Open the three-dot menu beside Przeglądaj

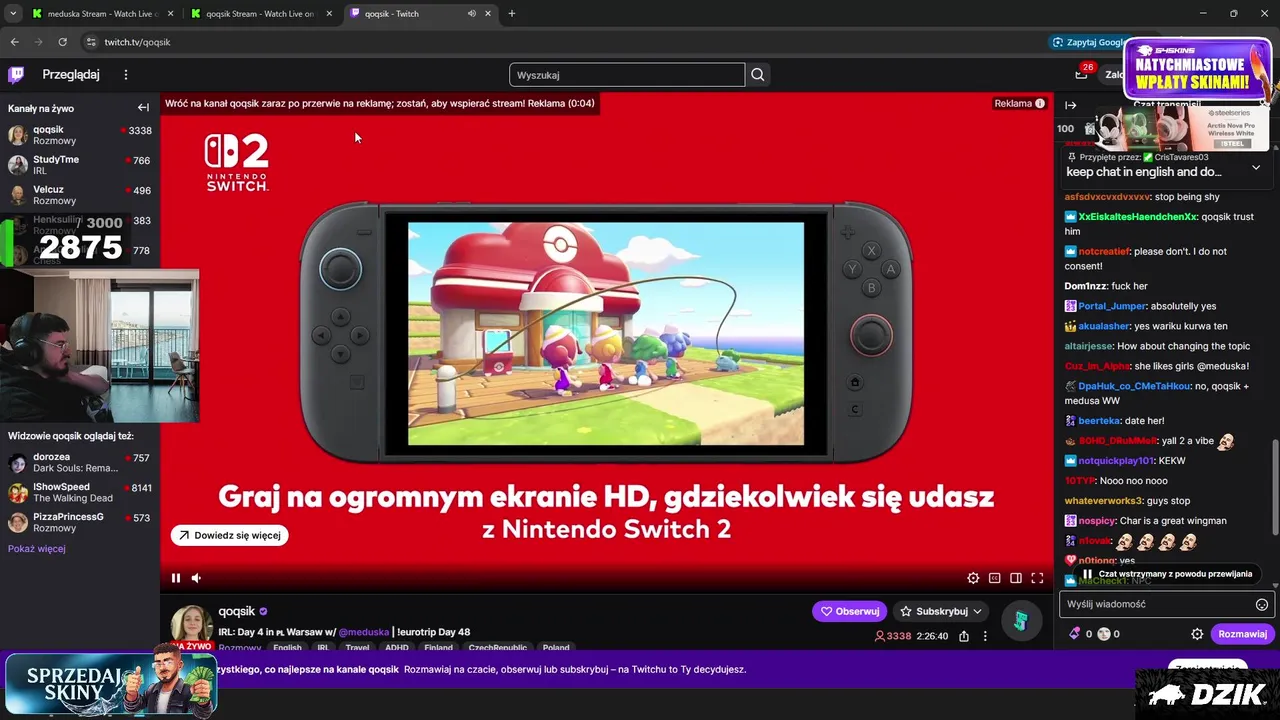coord(126,75)
